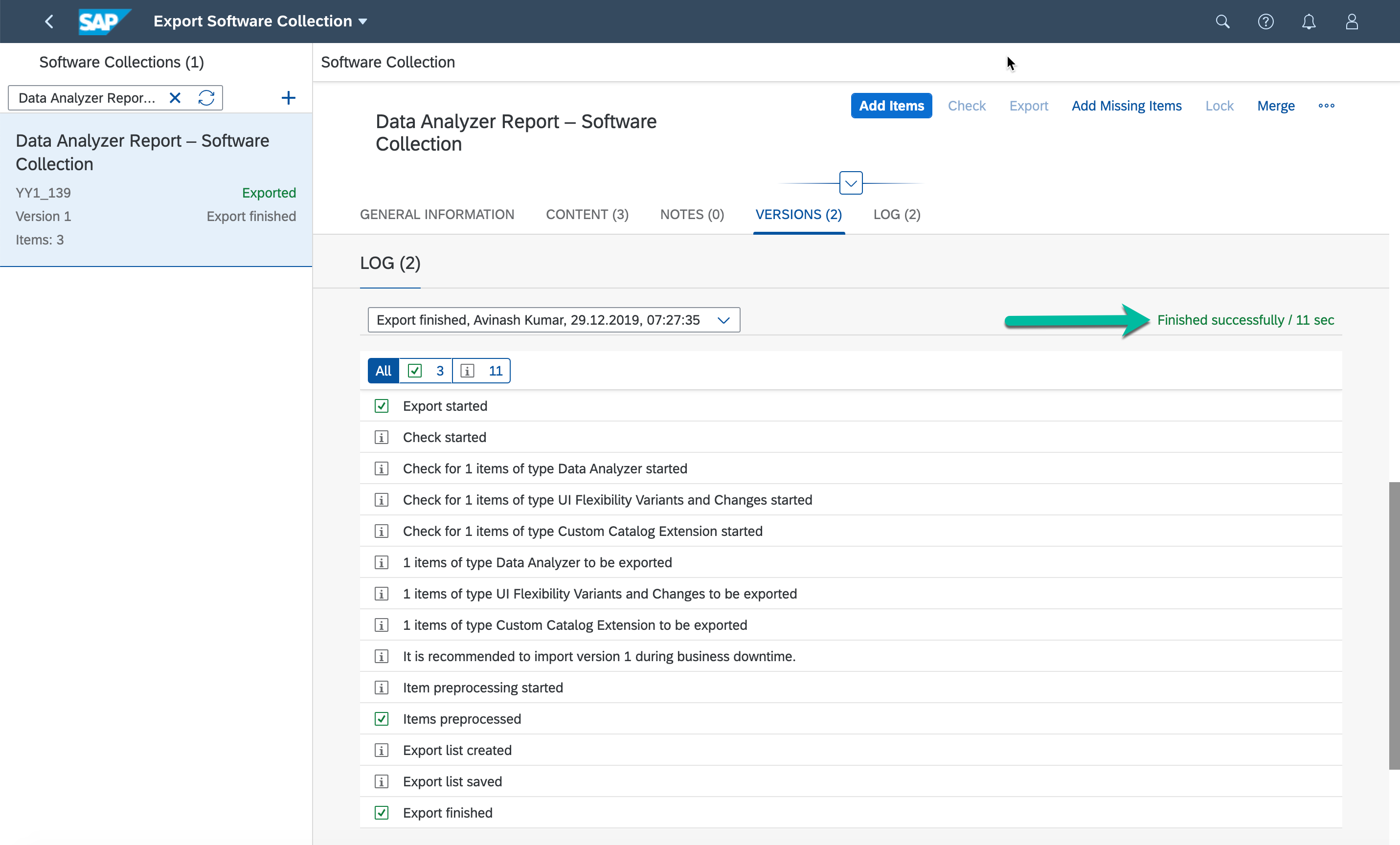The width and height of the screenshot is (1400, 845).
Task: Click the back navigation arrow
Action: 49,22
